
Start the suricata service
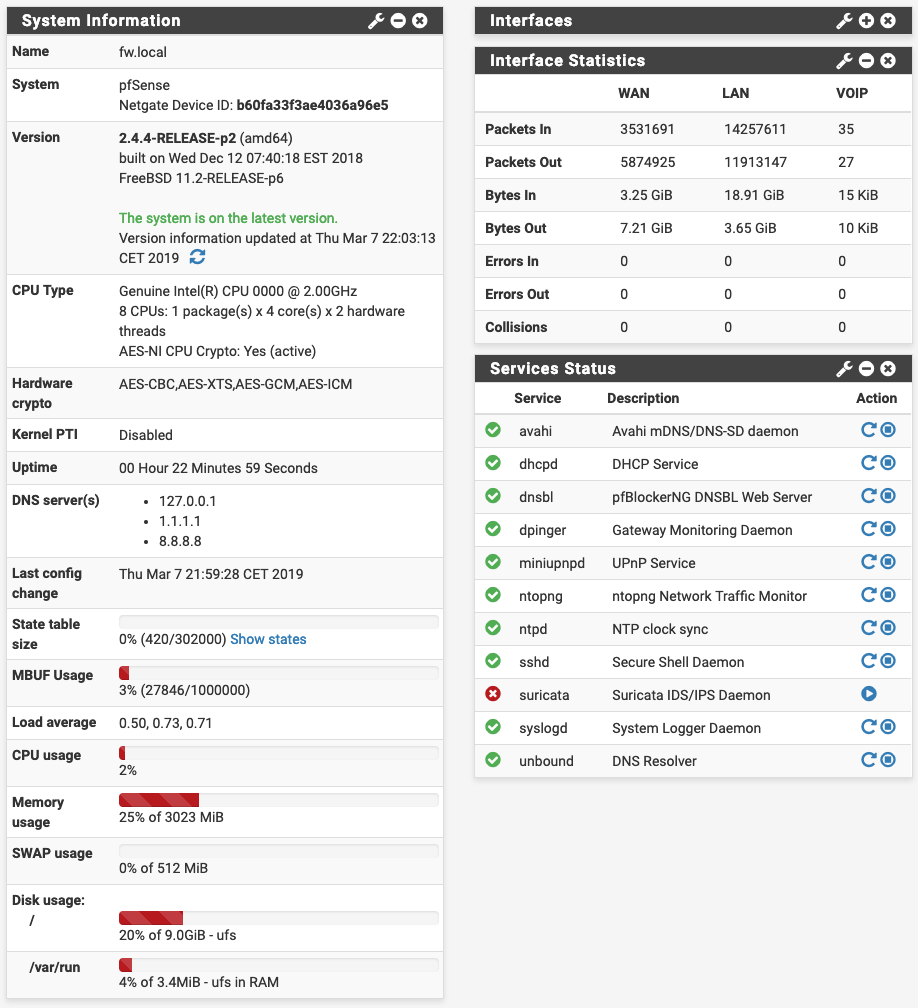(869, 694)
